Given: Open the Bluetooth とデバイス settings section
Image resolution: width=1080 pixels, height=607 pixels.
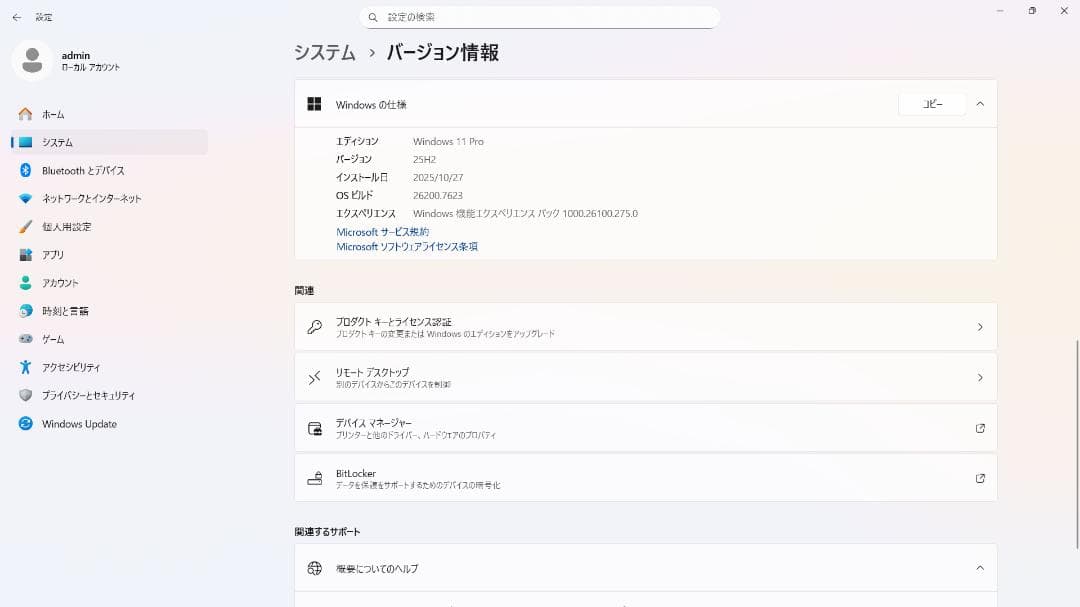Looking at the screenshot, I should pos(81,171).
